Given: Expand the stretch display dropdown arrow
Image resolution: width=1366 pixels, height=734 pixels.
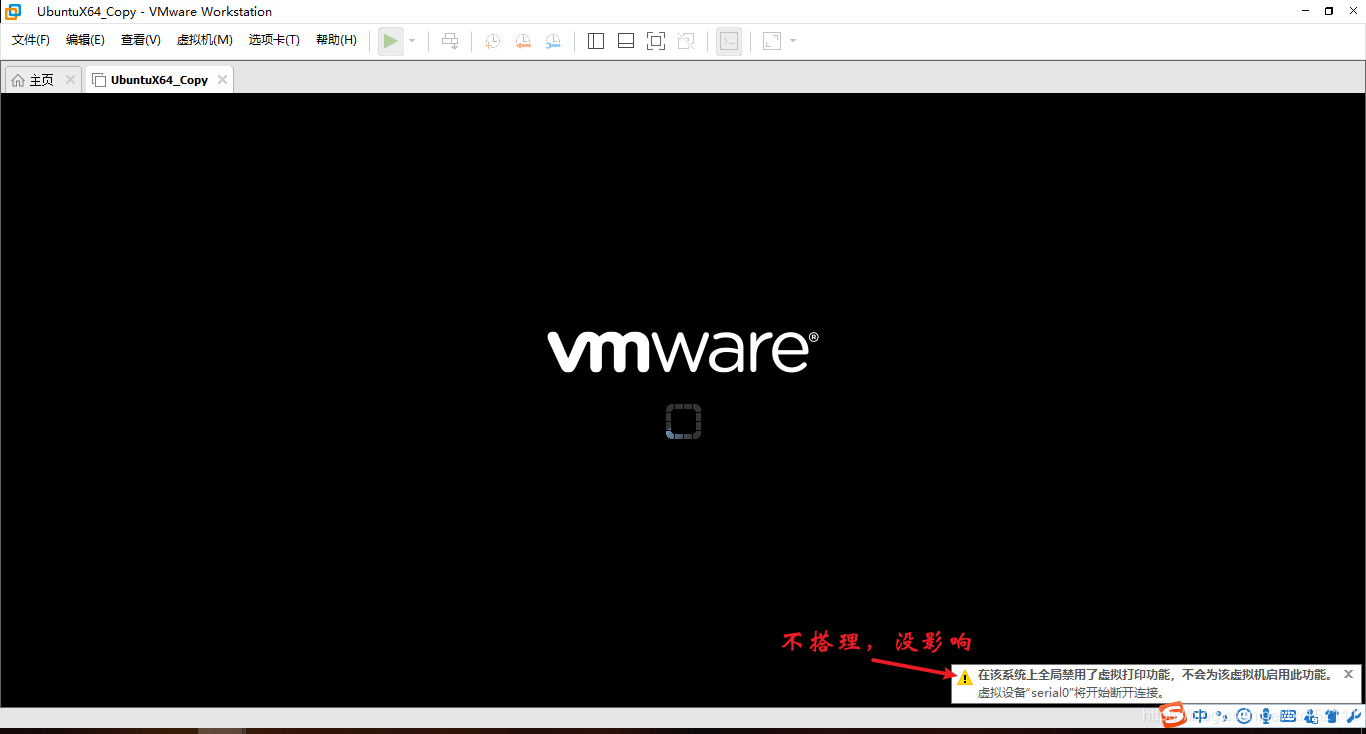Looking at the screenshot, I should [793, 41].
